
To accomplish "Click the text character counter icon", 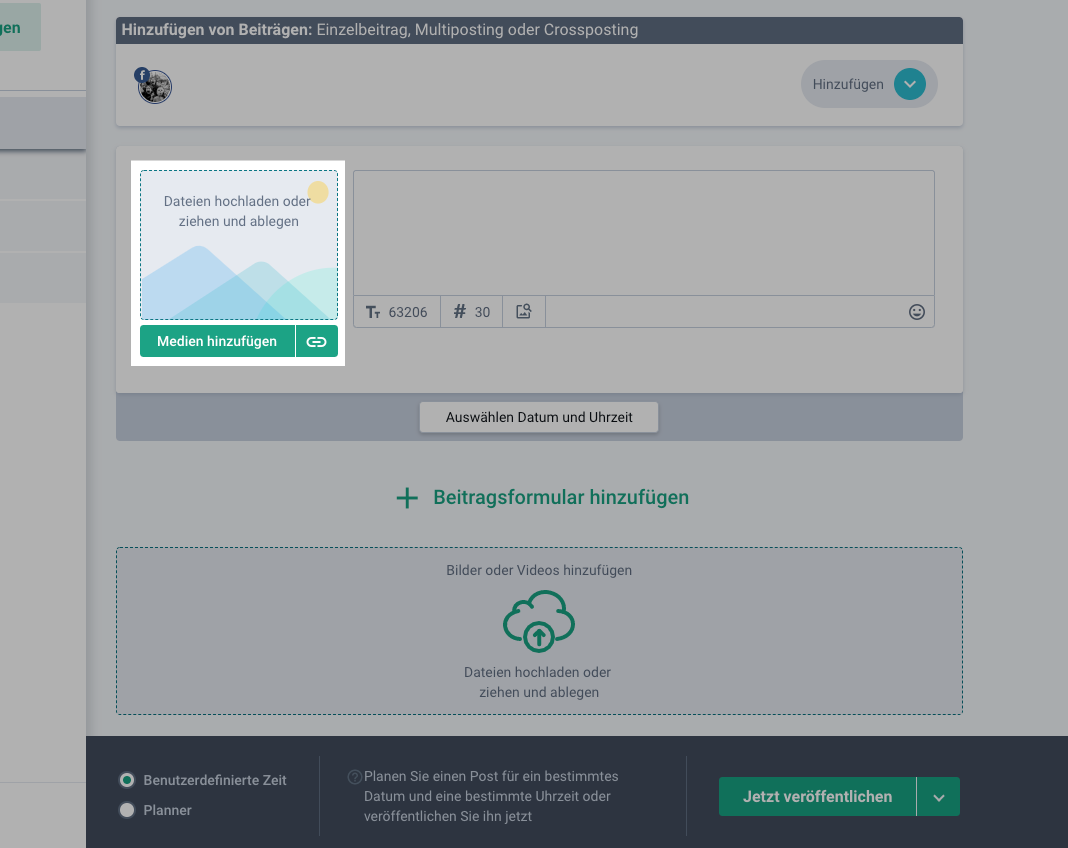I will click(373, 312).
